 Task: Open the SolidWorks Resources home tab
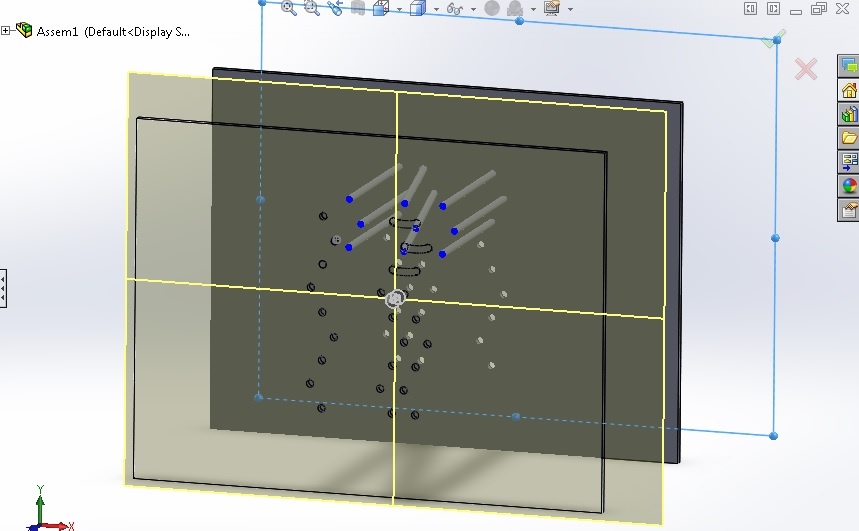[x=849, y=90]
